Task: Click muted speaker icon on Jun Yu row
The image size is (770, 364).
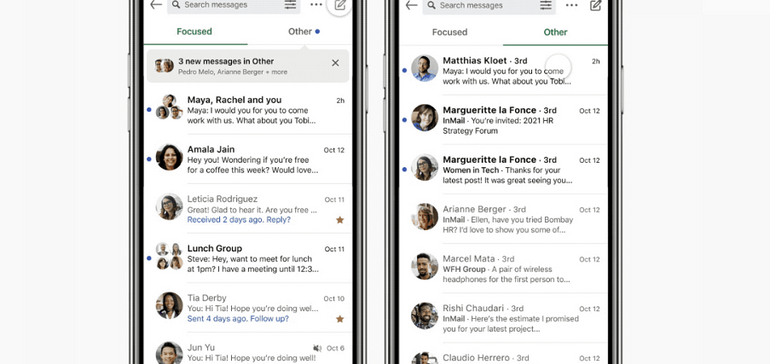Action: coord(317,348)
